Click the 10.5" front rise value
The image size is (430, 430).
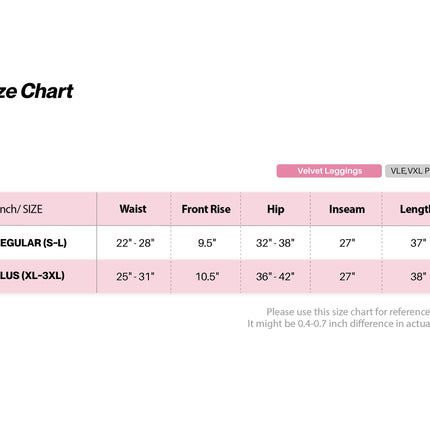point(207,276)
